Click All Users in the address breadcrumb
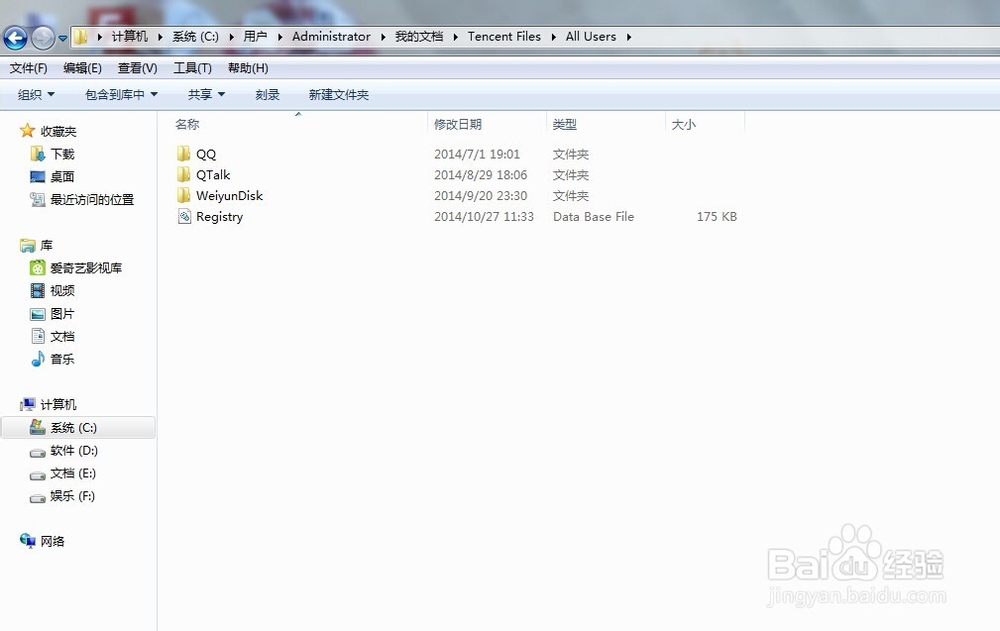 591,36
